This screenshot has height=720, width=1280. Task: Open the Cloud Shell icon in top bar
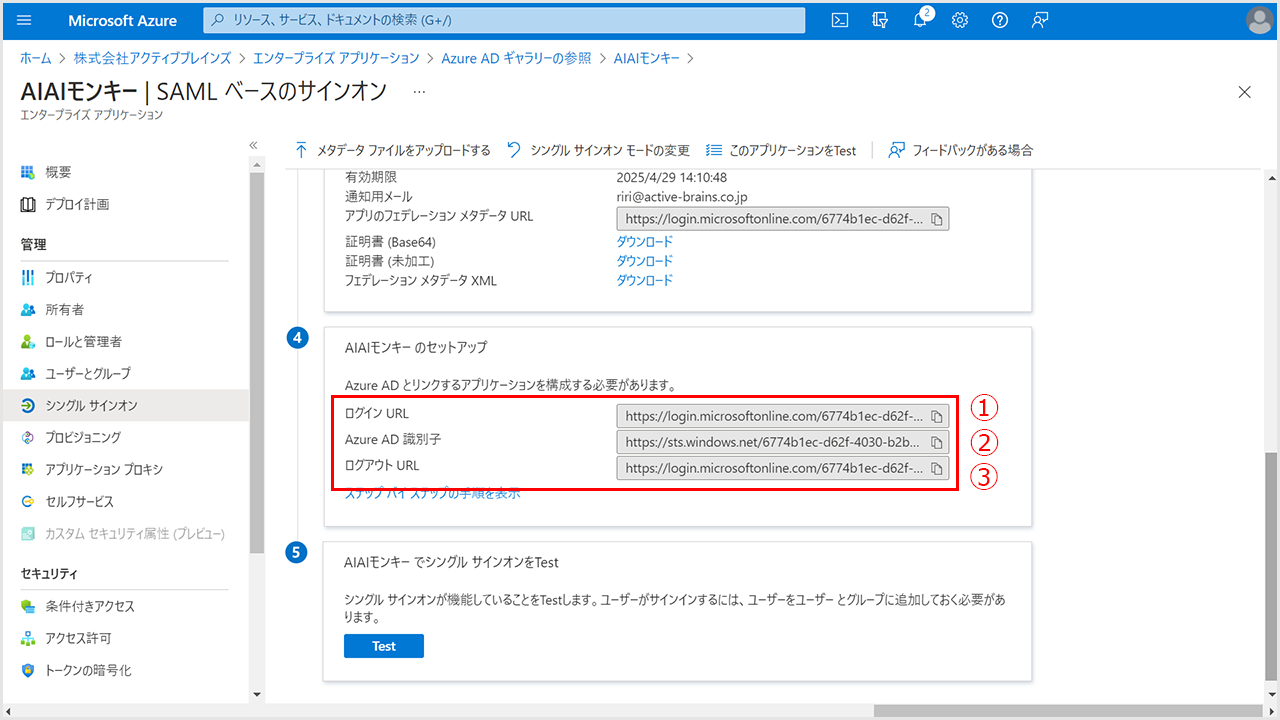[841, 20]
